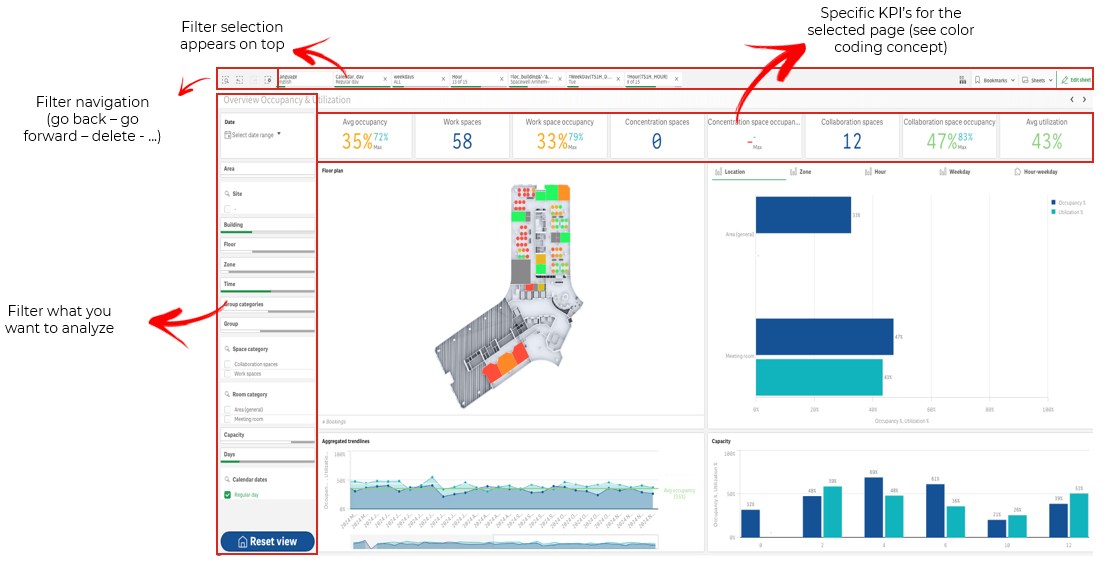Screen dimensions: 1106x570
Task: Expand the Group categories filter
Action: point(267,305)
